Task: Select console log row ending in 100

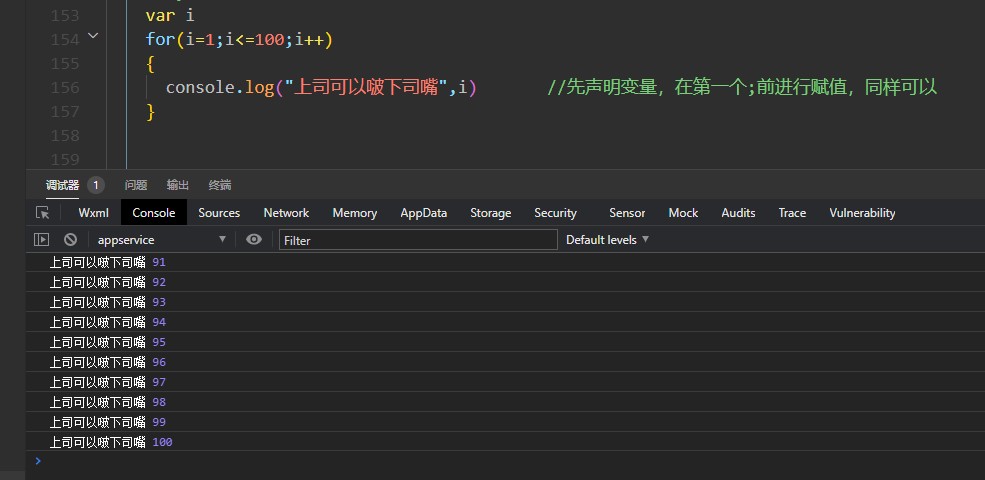Action: tap(505, 442)
